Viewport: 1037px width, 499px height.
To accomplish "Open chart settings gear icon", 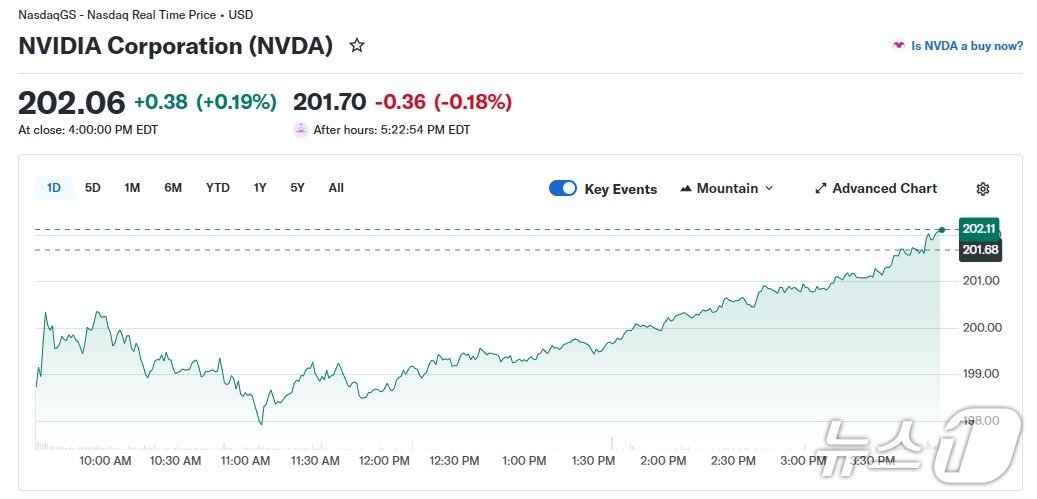I will pos(983,189).
